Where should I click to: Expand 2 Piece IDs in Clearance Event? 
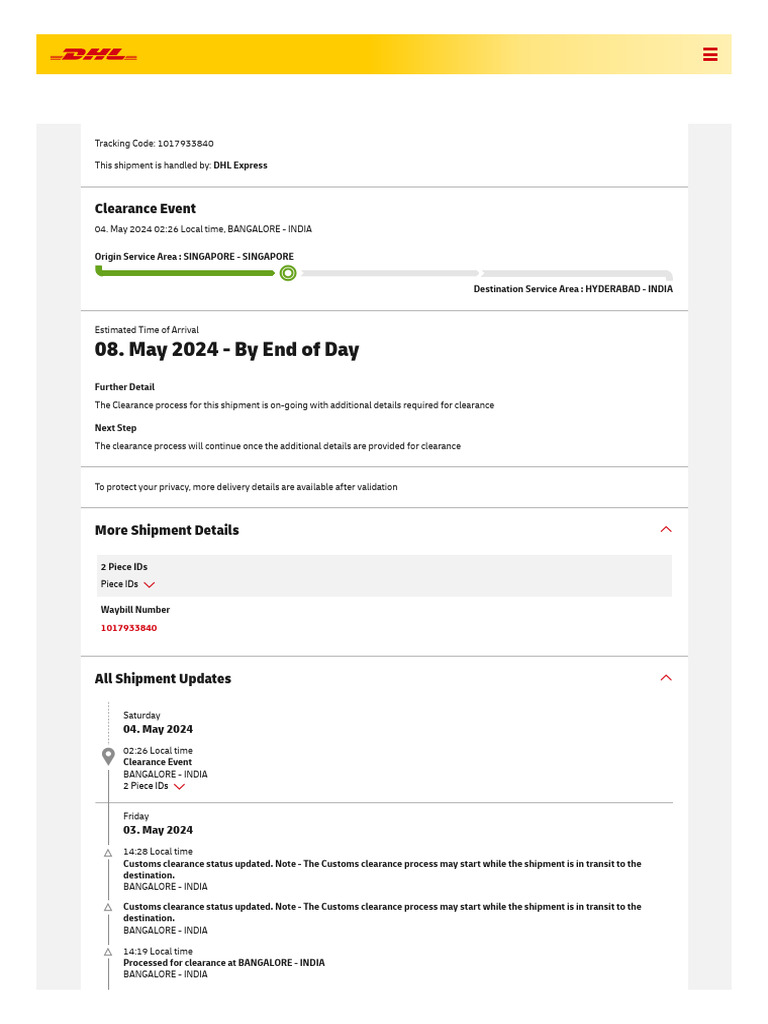click(179, 787)
